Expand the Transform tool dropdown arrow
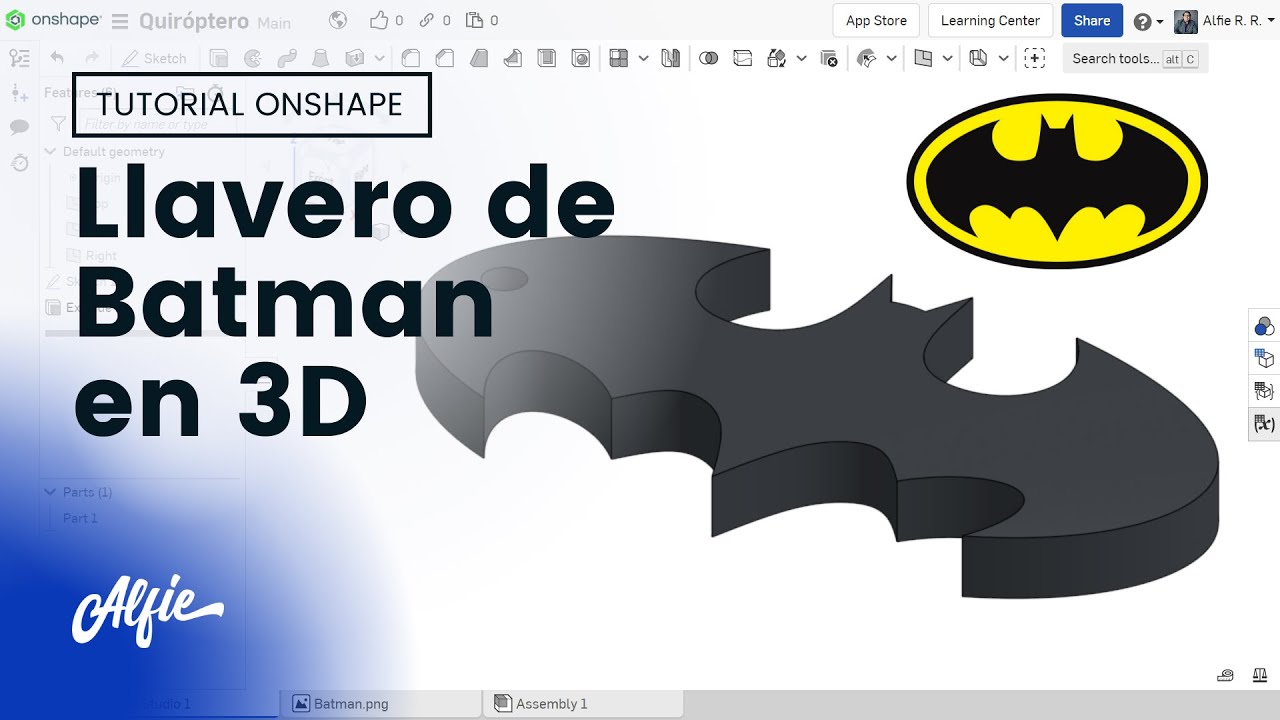Viewport: 1280px width, 720px height. [801, 58]
